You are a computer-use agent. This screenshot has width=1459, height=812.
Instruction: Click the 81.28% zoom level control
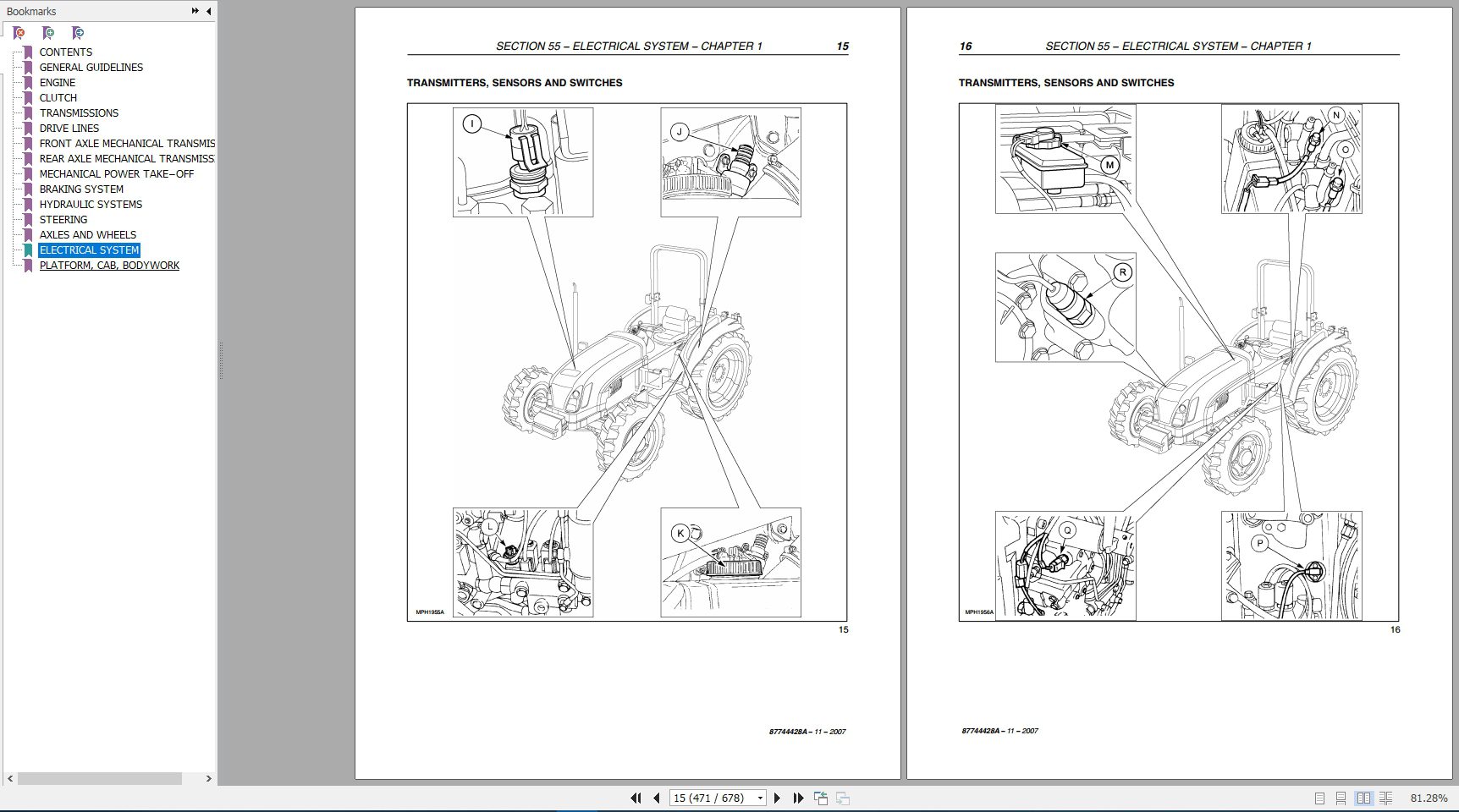pos(1430,798)
